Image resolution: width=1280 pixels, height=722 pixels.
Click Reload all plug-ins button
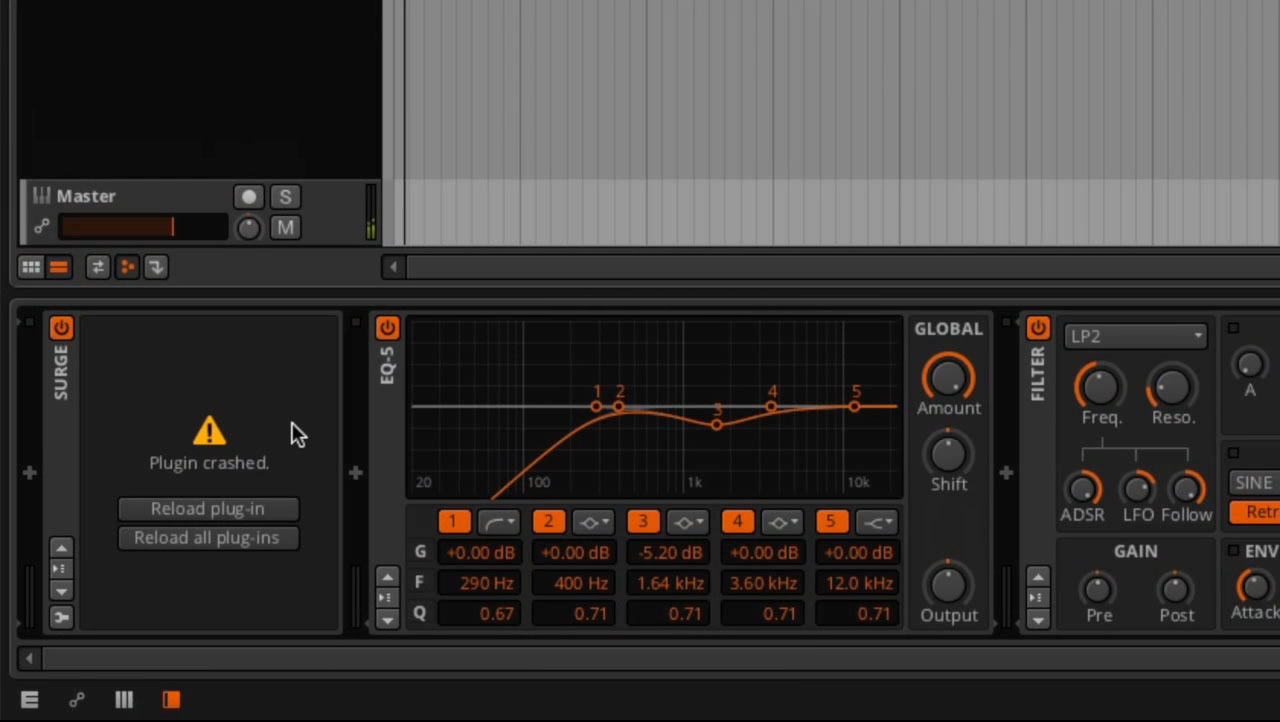pyautogui.click(x=207, y=538)
